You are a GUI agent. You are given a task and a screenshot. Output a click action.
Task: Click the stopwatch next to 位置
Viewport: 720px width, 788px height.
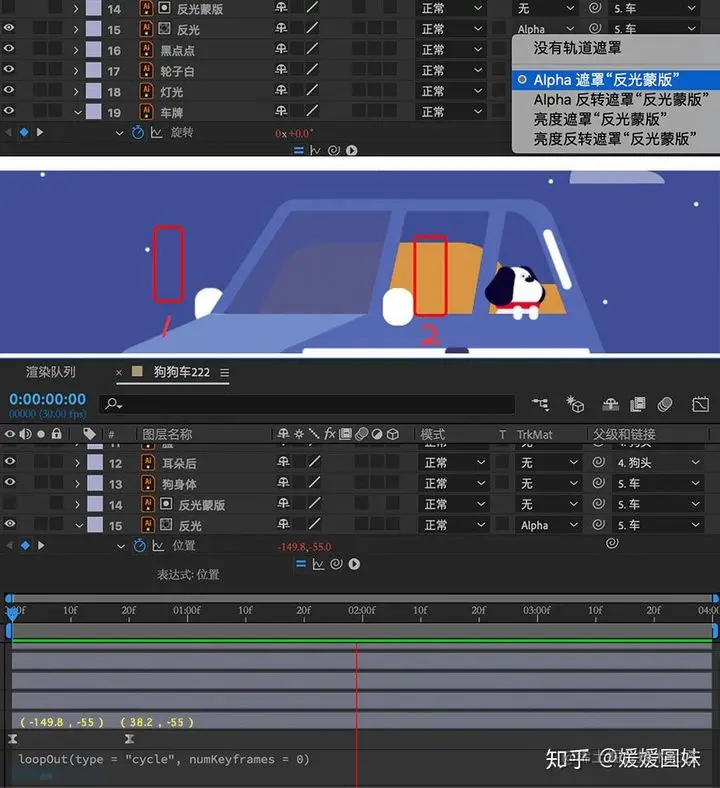[139, 545]
